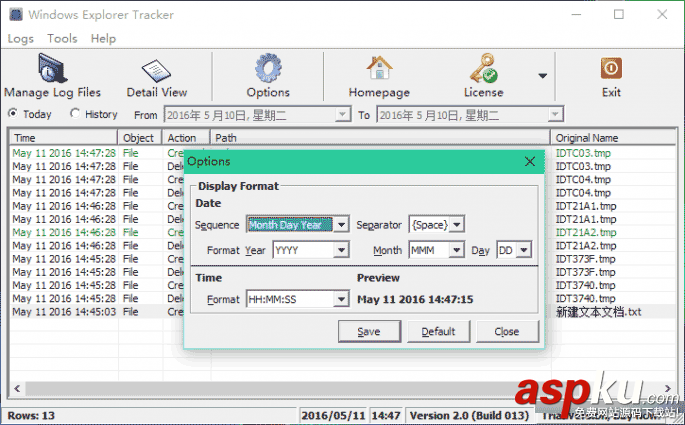Open the Day format dropdown
The width and height of the screenshot is (685, 425).
point(524,250)
